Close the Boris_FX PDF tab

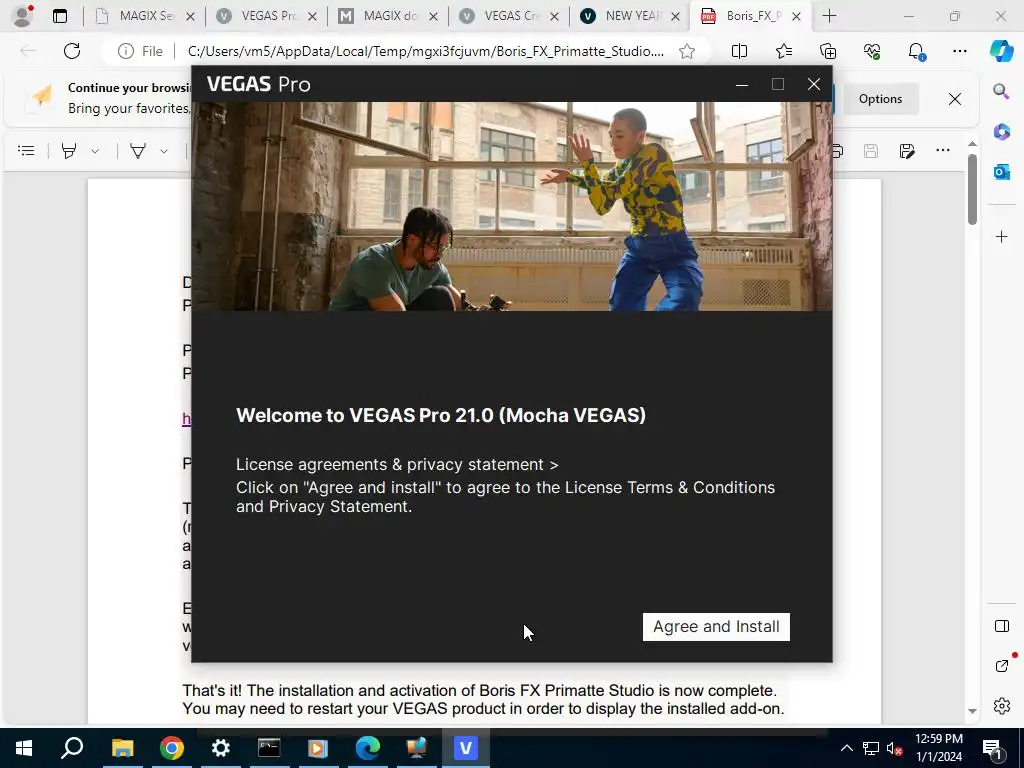pyautogui.click(x=796, y=16)
